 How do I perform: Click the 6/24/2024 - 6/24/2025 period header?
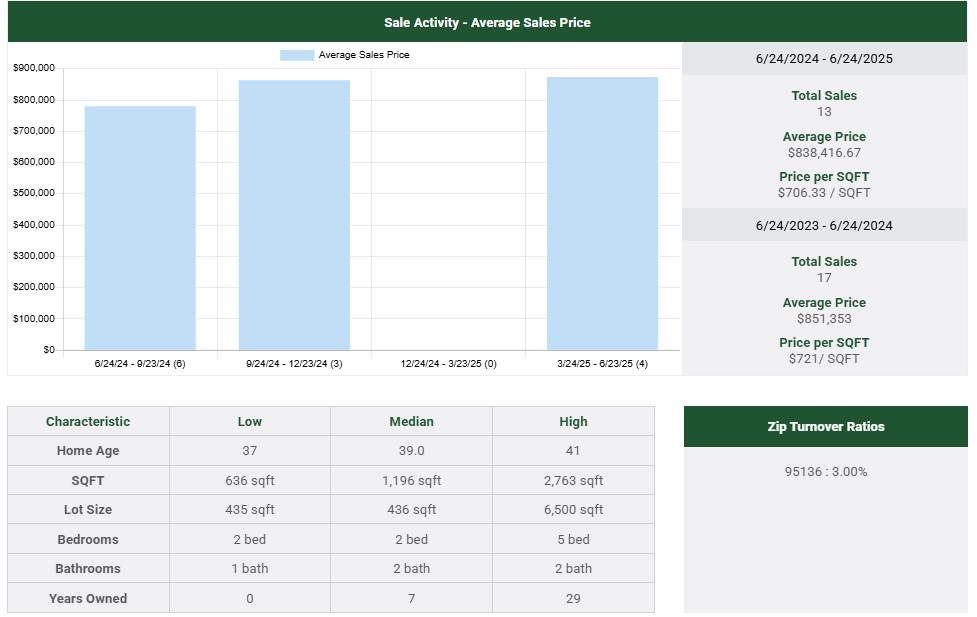824,59
